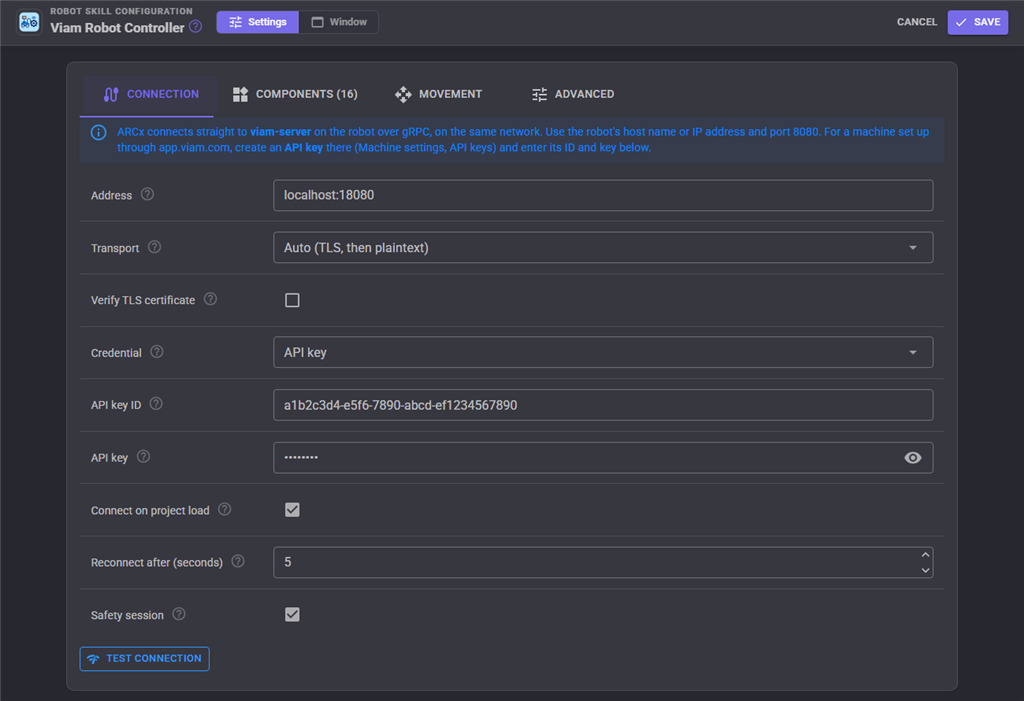Viewport: 1024px width, 701px height.
Task: Click into the Address input field
Action: 603,195
